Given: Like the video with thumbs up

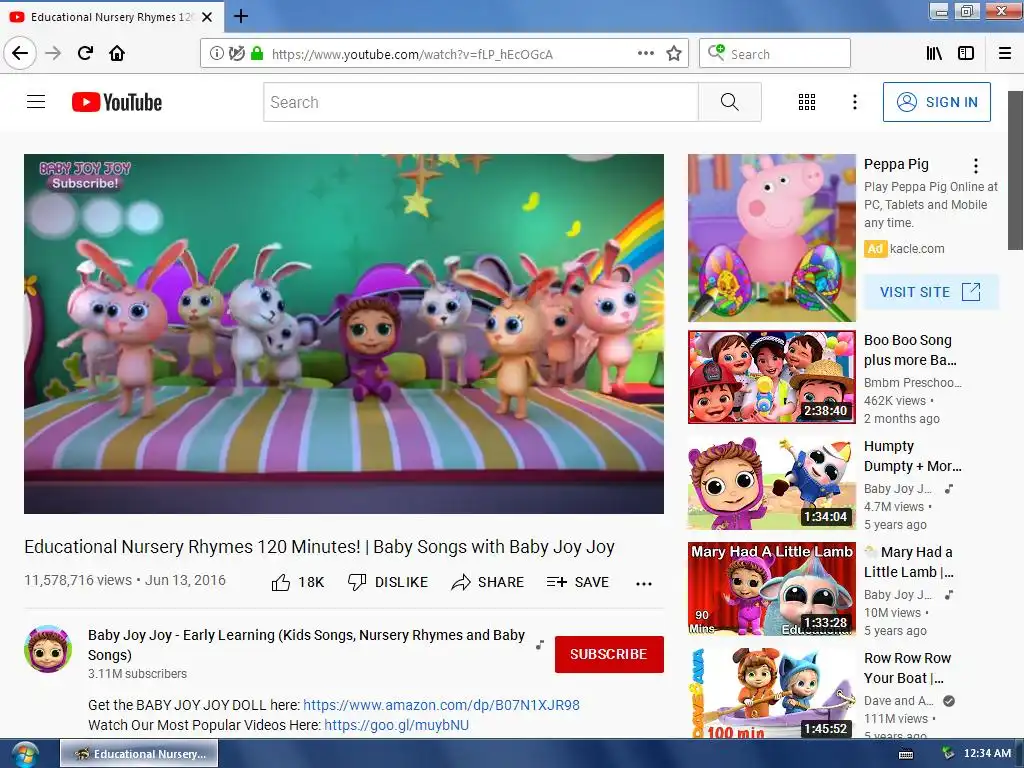Looking at the screenshot, I should pos(298,582).
